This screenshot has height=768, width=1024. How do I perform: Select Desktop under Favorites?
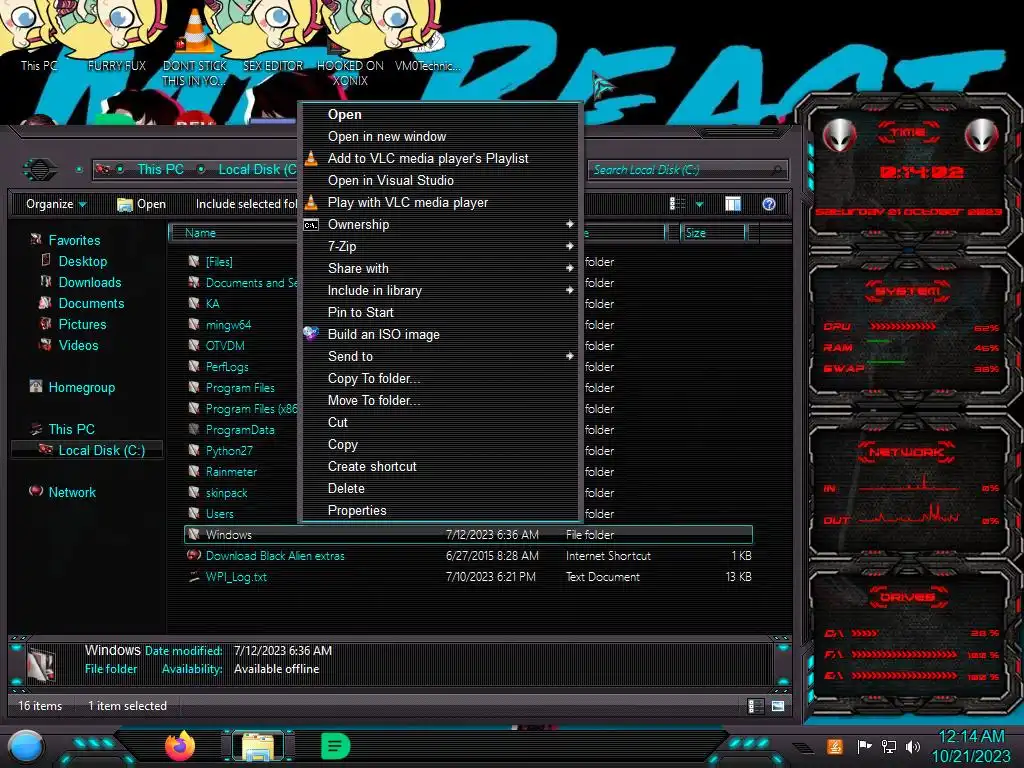[x=82, y=261]
